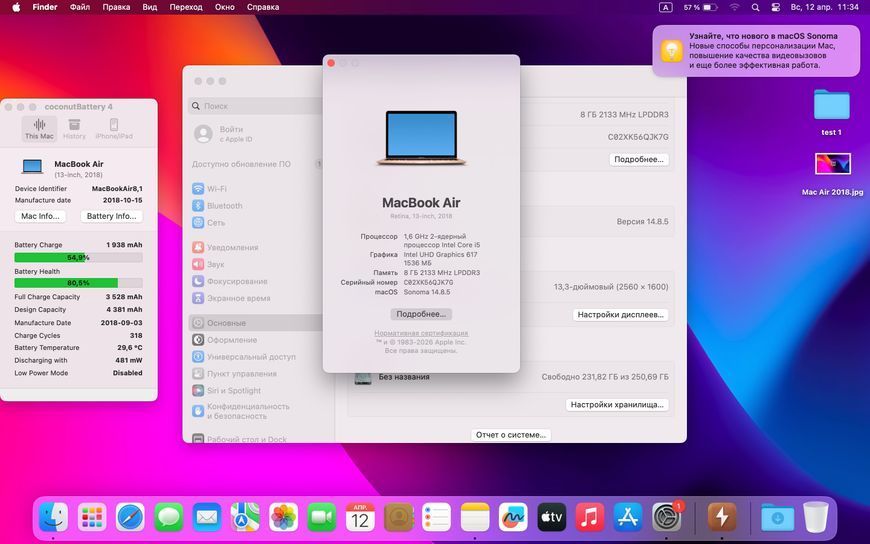
Task: Click the Battery Charge progress bar
Action: click(x=78, y=258)
